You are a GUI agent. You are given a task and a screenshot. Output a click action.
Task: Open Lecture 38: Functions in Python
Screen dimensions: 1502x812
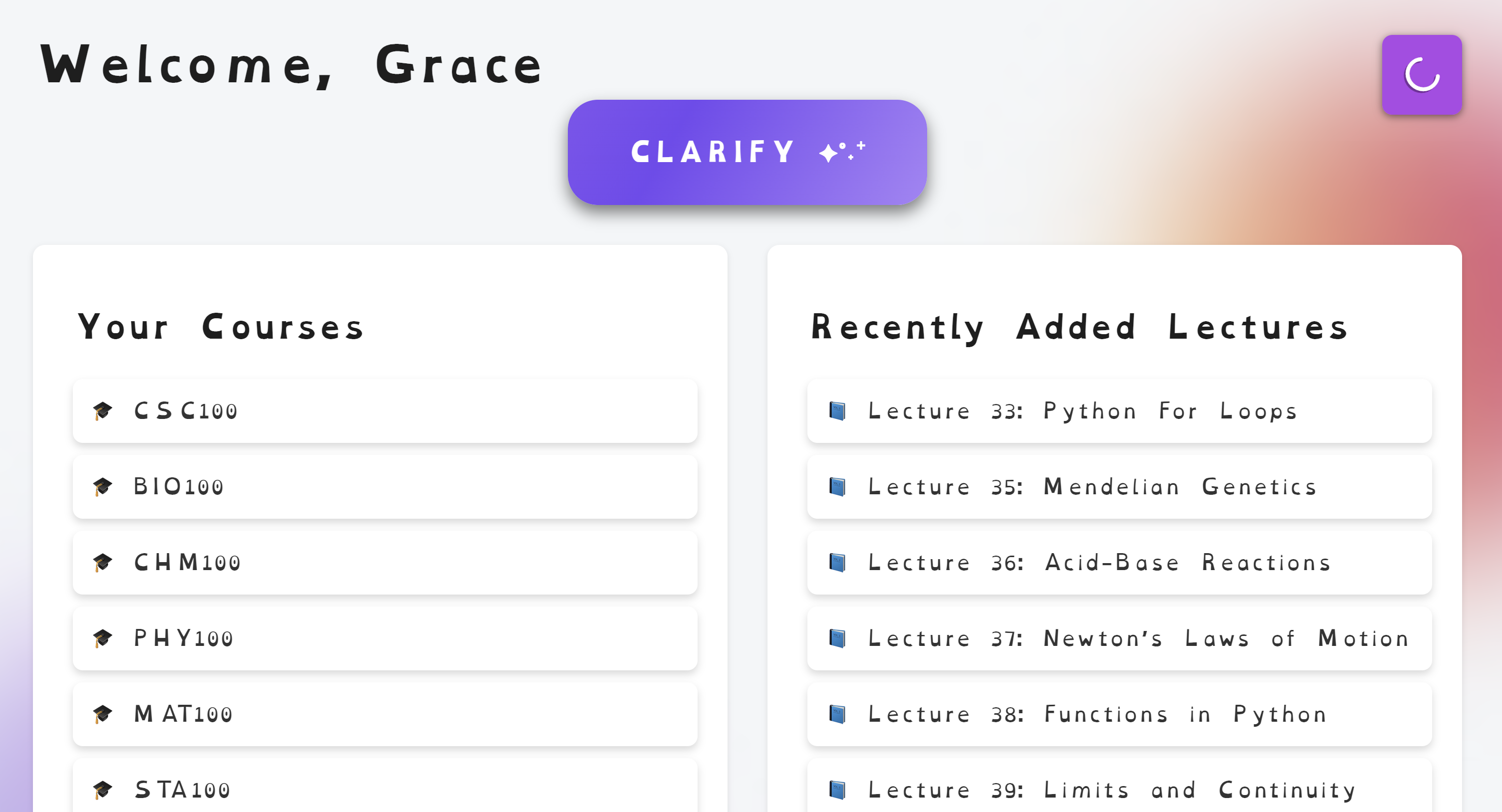[x=1119, y=714]
